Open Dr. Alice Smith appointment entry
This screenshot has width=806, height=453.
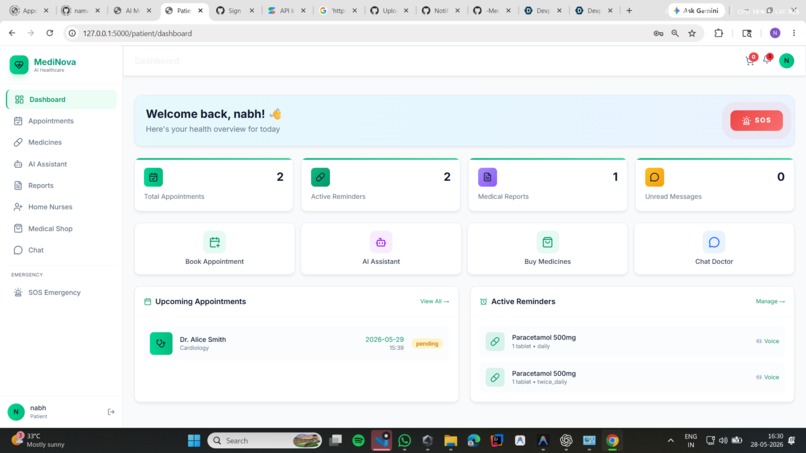(x=296, y=343)
